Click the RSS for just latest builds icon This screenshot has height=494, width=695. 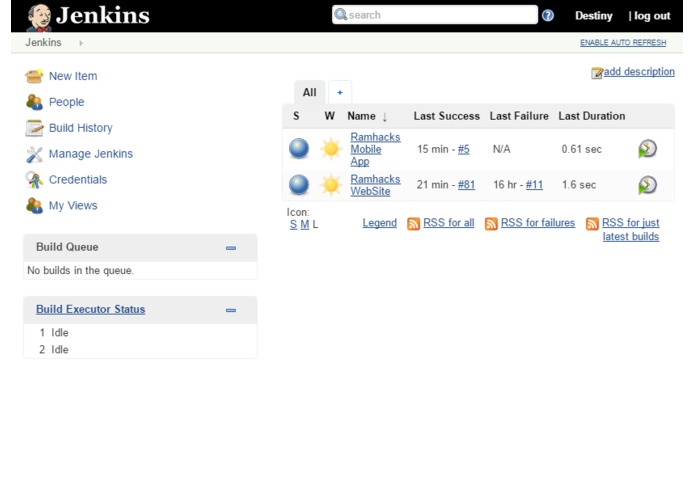(592, 224)
